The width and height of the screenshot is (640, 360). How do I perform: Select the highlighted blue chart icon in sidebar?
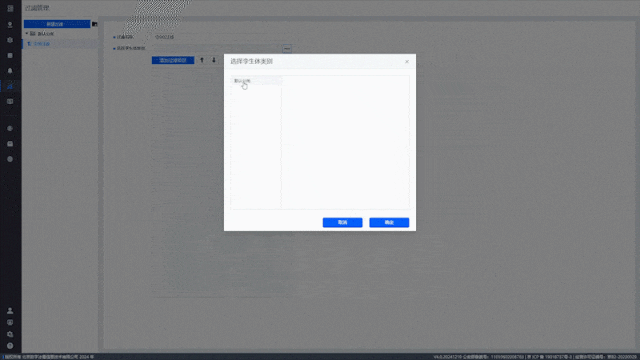(x=10, y=86)
